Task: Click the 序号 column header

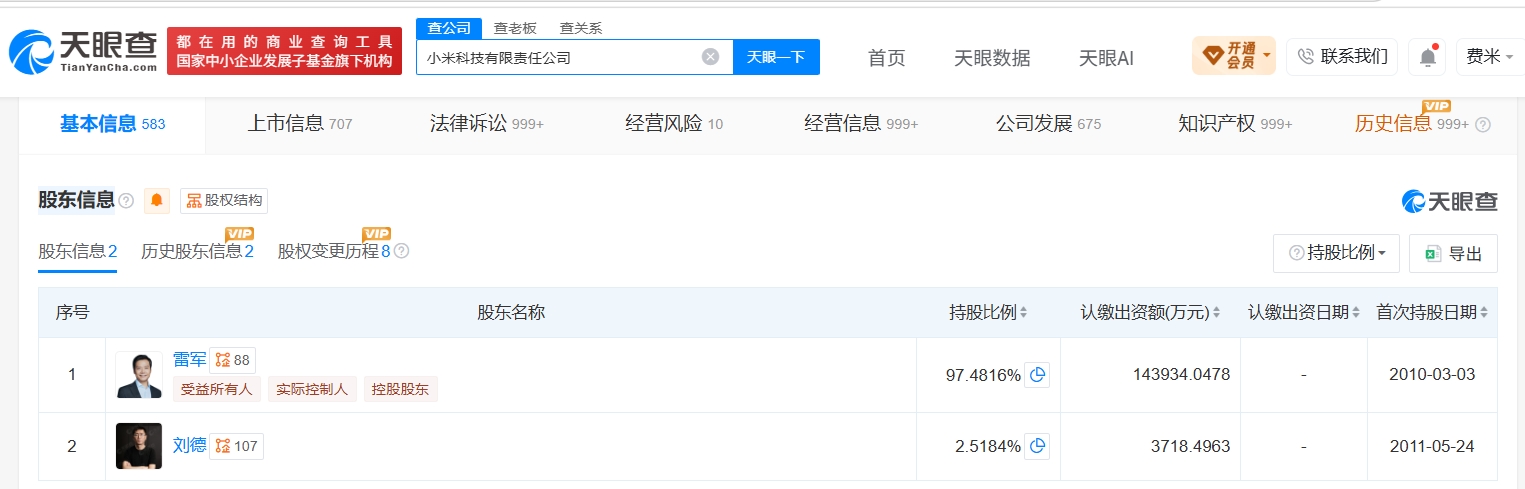Action: pyautogui.click(x=72, y=313)
